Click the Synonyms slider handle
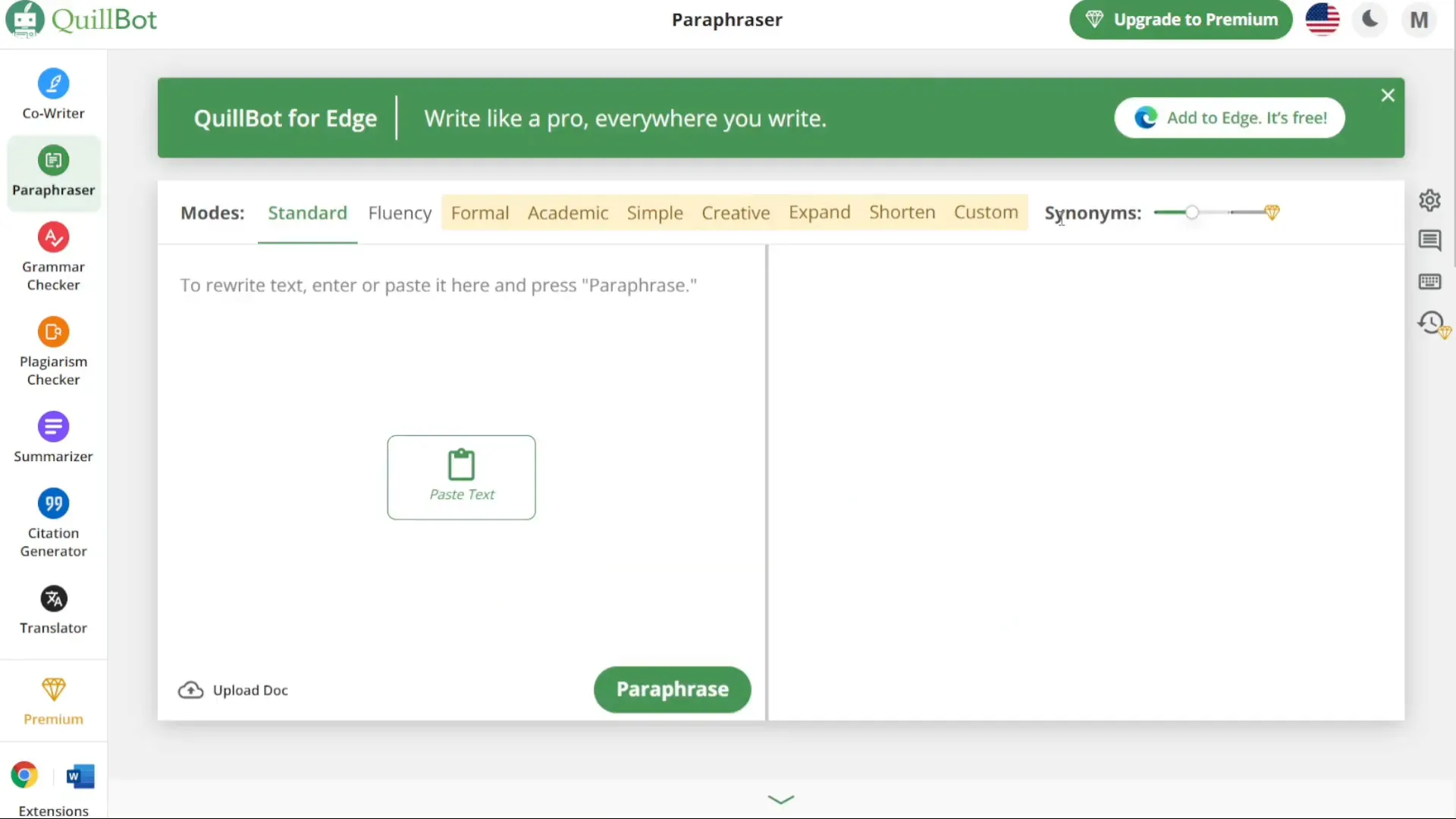The height and width of the screenshot is (819, 1456). click(x=1192, y=212)
